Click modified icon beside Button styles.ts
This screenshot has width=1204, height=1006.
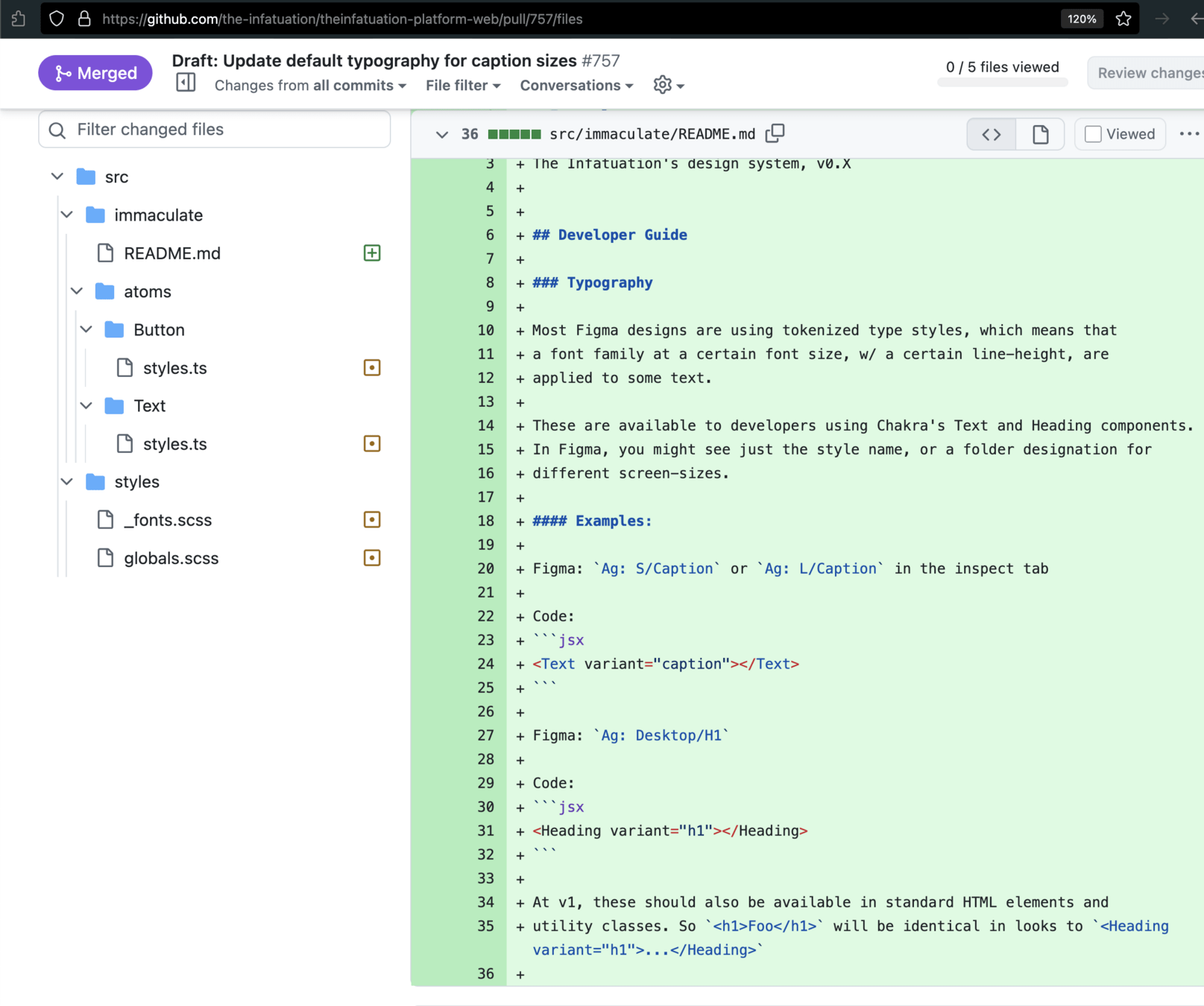372,368
